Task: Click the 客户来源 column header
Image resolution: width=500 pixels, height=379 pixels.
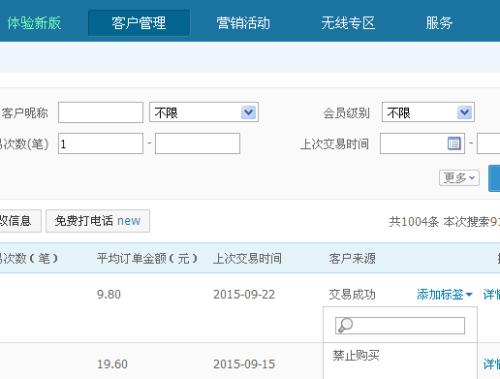Action: tap(352, 259)
